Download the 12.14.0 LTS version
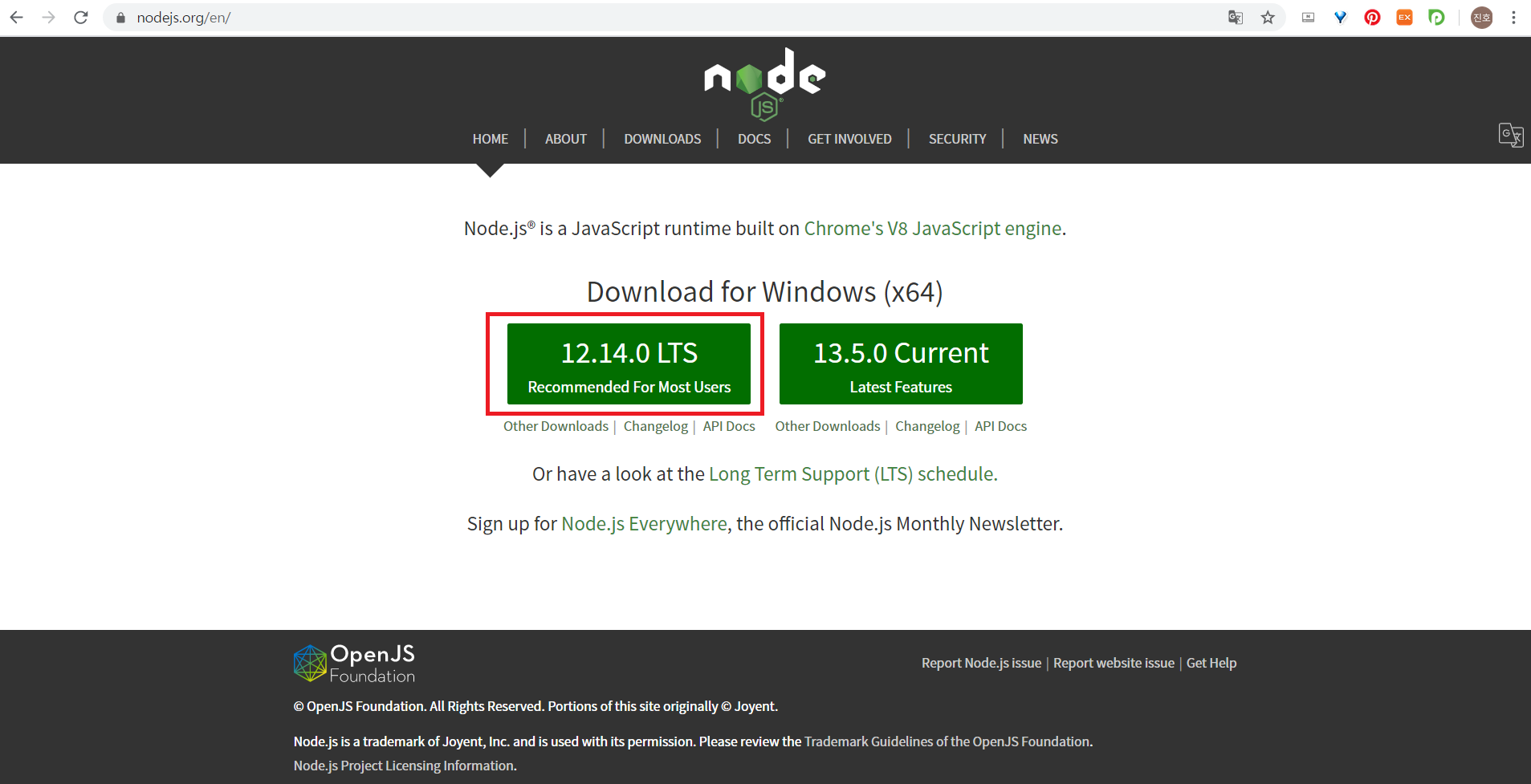The width and height of the screenshot is (1531, 784). click(x=629, y=364)
